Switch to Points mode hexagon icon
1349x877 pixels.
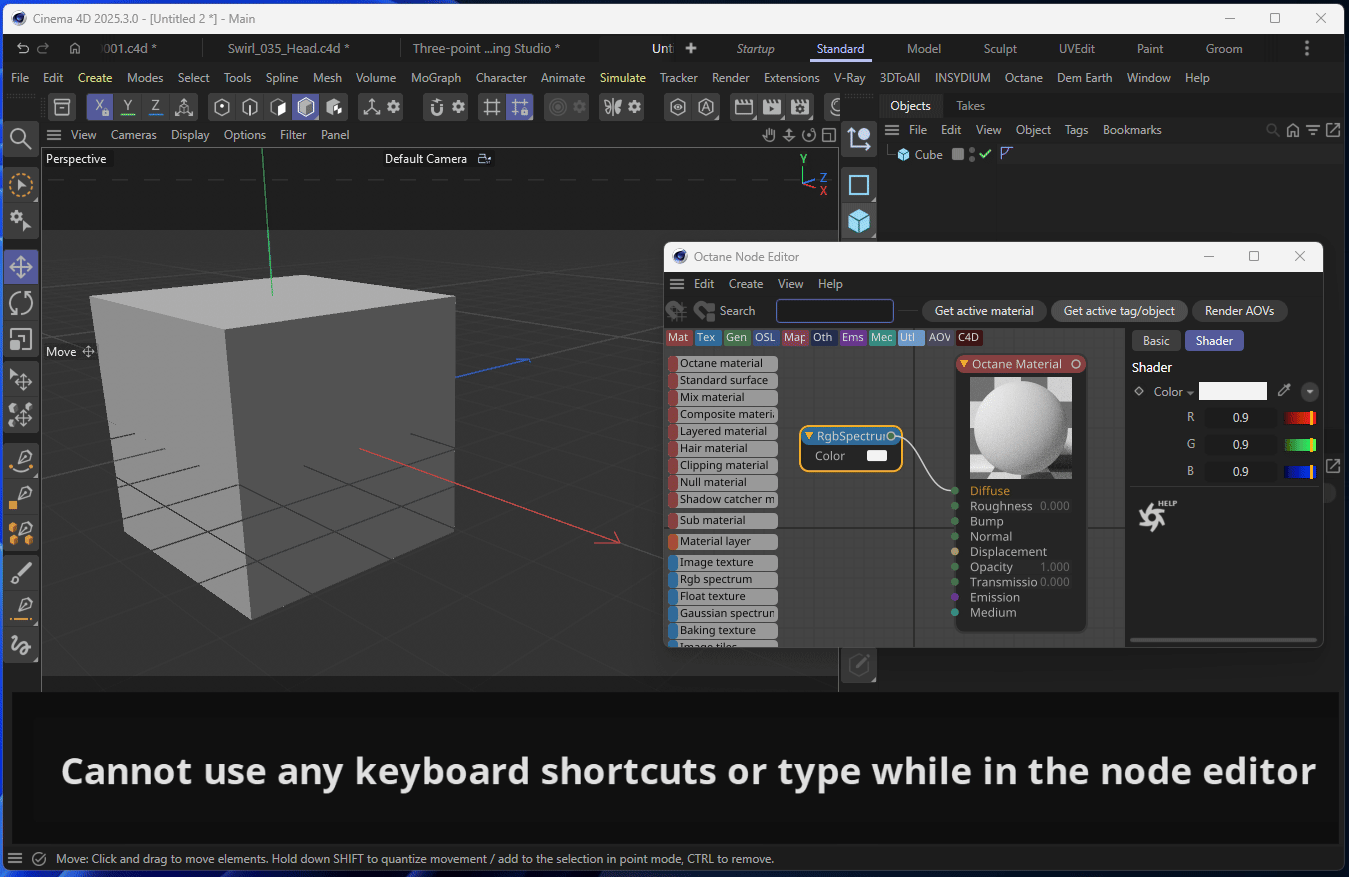(x=222, y=107)
